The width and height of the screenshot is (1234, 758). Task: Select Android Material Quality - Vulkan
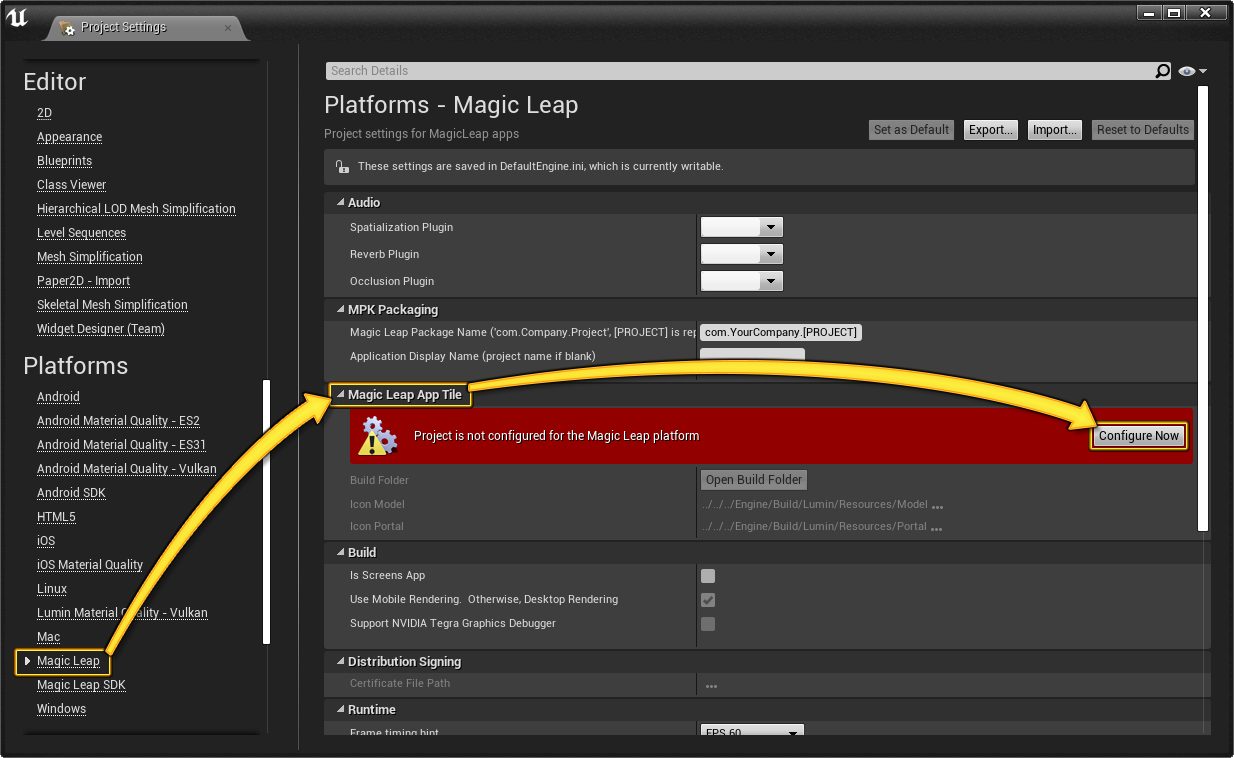pyautogui.click(x=127, y=469)
